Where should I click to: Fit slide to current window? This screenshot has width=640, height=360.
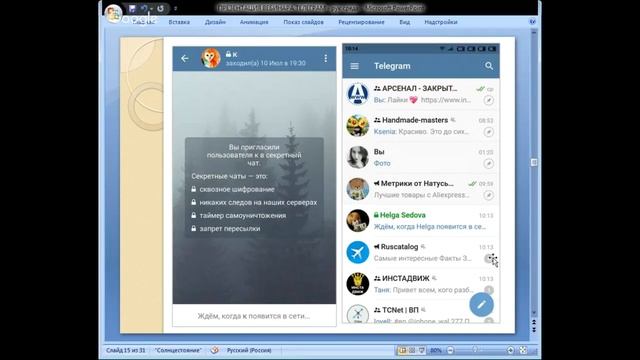pos(523,350)
